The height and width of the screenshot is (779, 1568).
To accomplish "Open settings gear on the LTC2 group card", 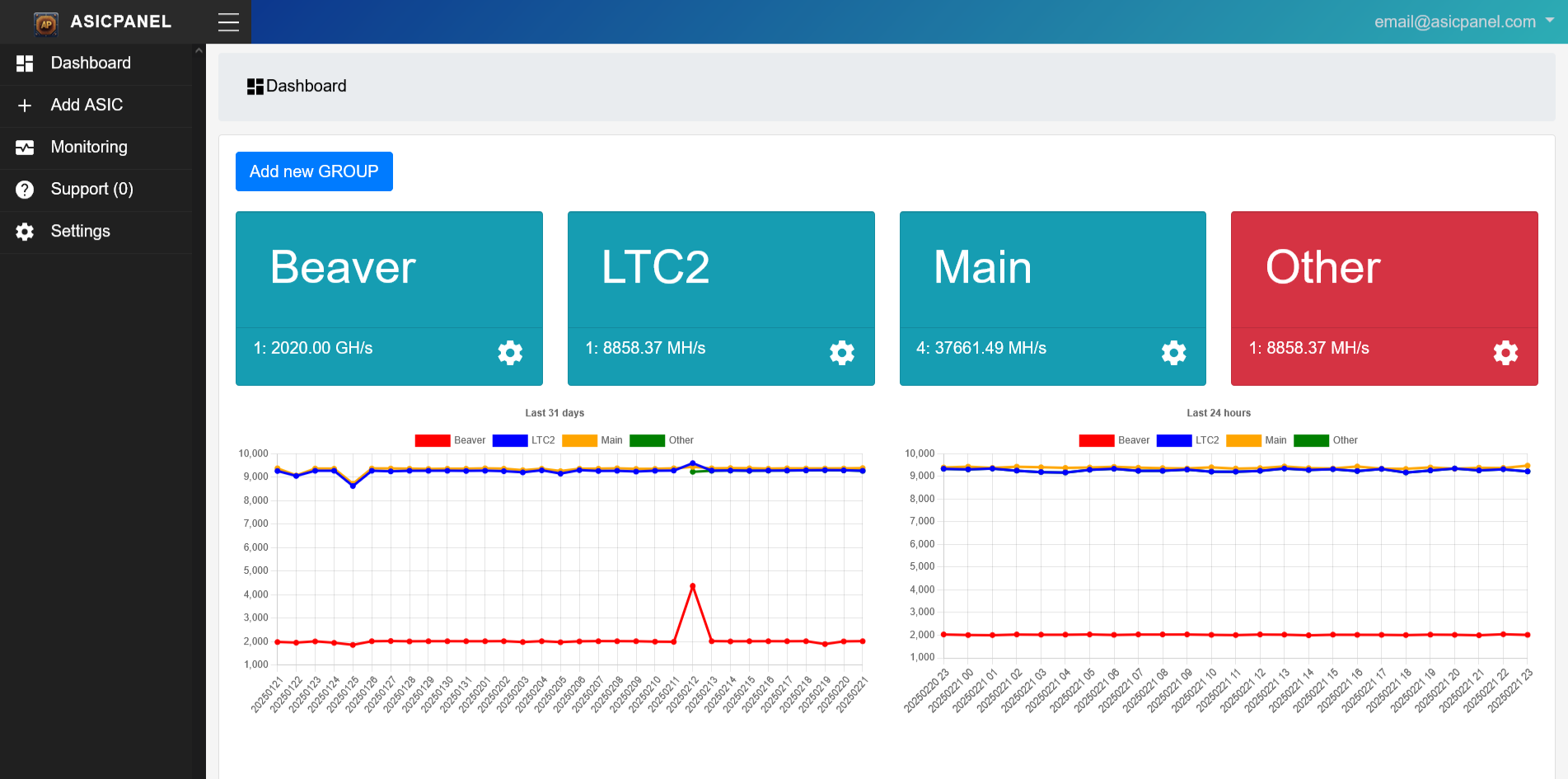I will point(841,353).
